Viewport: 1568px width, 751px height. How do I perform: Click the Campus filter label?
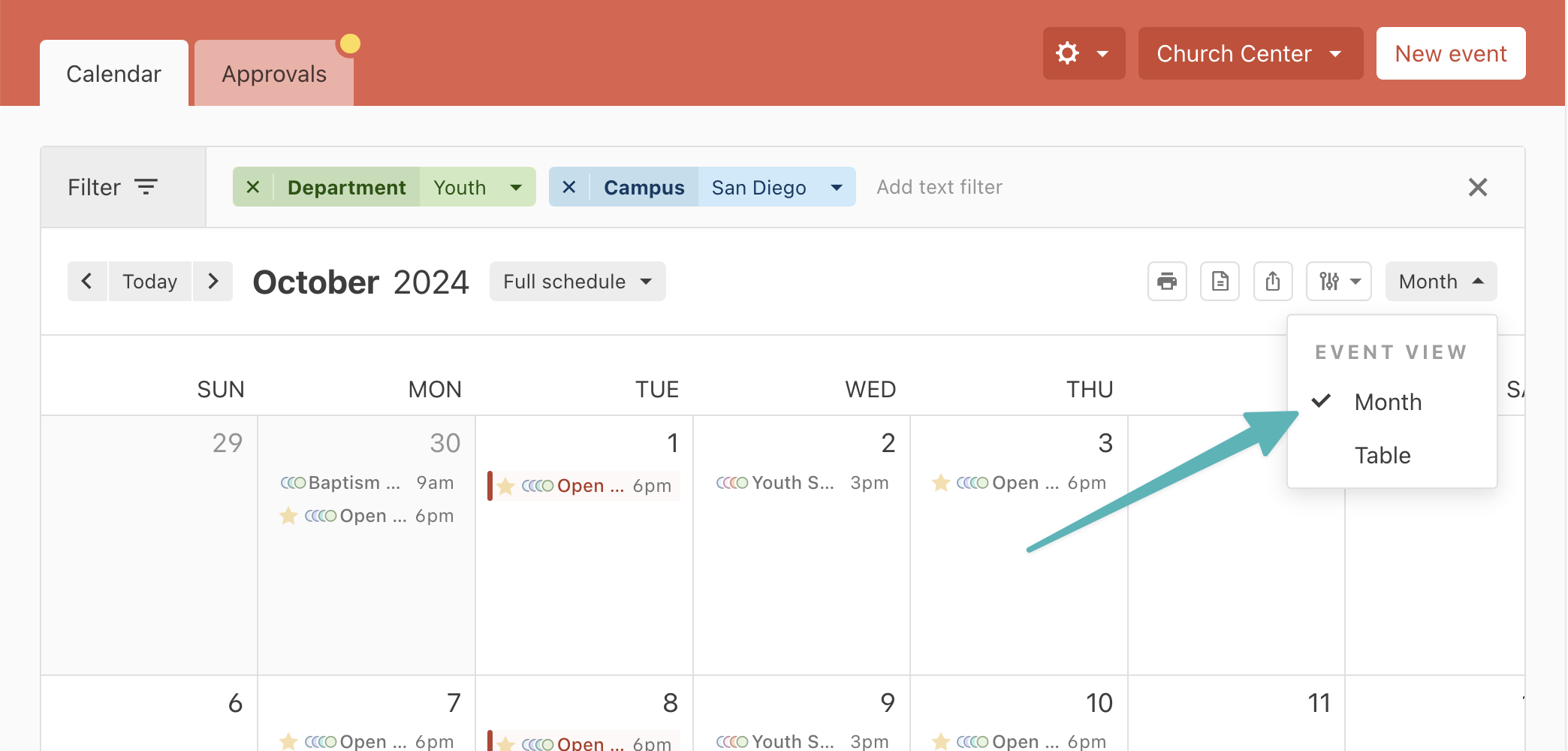tap(644, 187)
